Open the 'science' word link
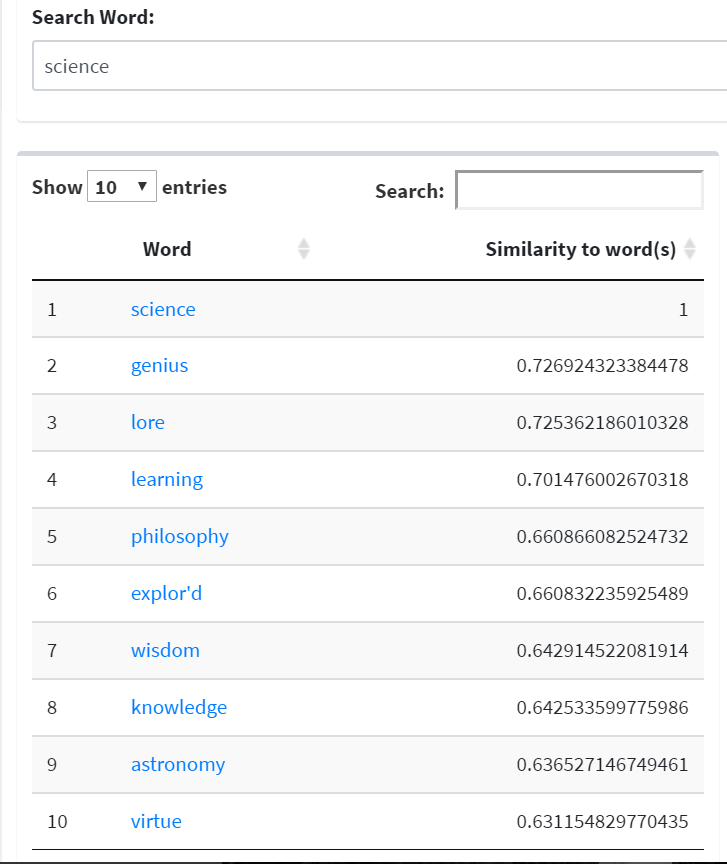 163,309
